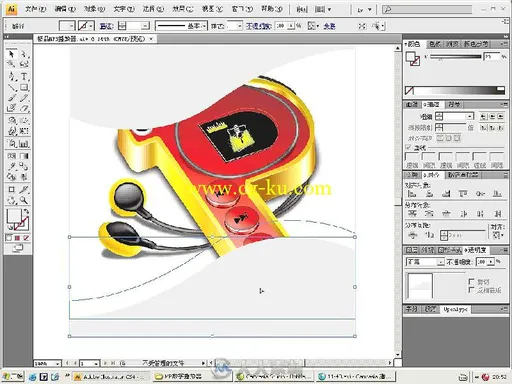Open the zoom level dropdown at bottom left
The height and width of the screenshot is (384, 512).
[x=57, y=364]
